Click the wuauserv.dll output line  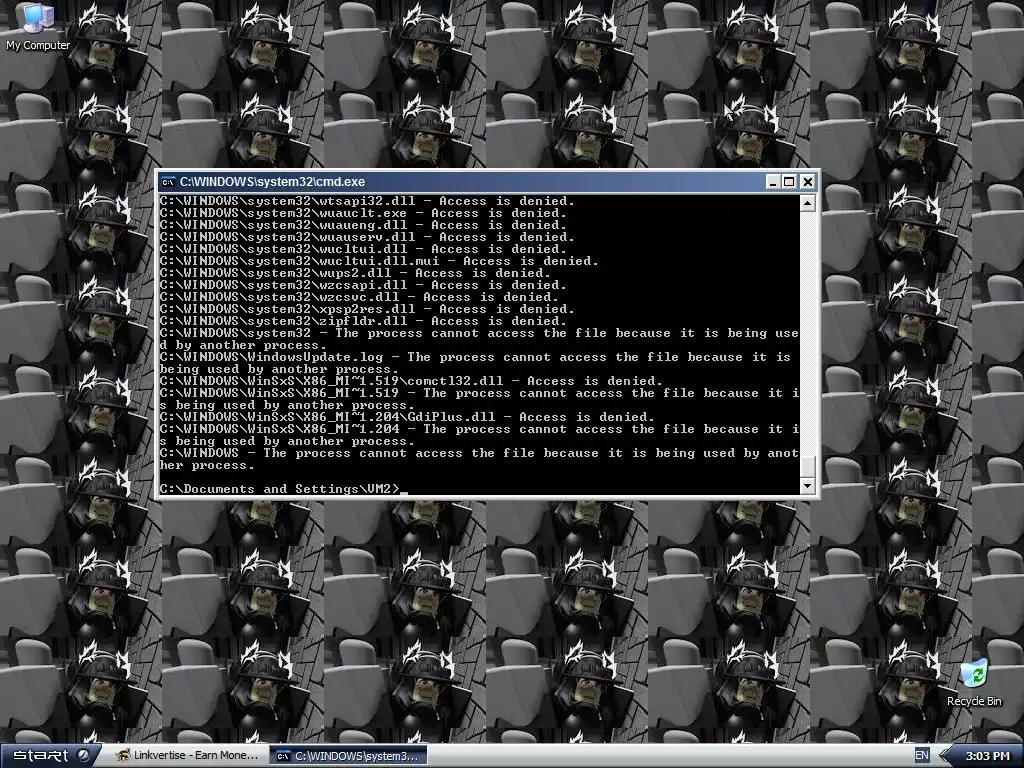367,236
